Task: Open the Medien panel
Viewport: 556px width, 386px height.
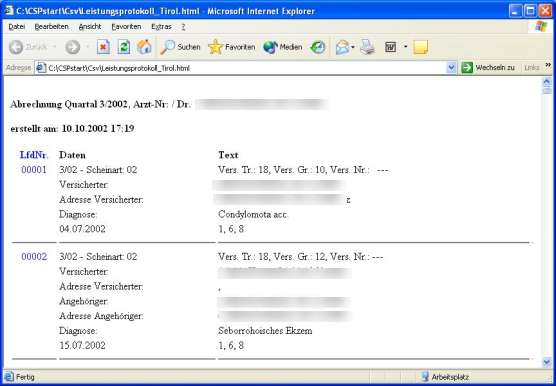Action: 283,47
